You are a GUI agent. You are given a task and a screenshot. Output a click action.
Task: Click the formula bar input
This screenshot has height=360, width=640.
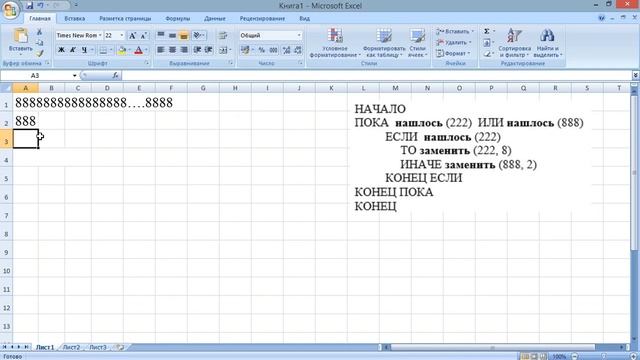376,76
